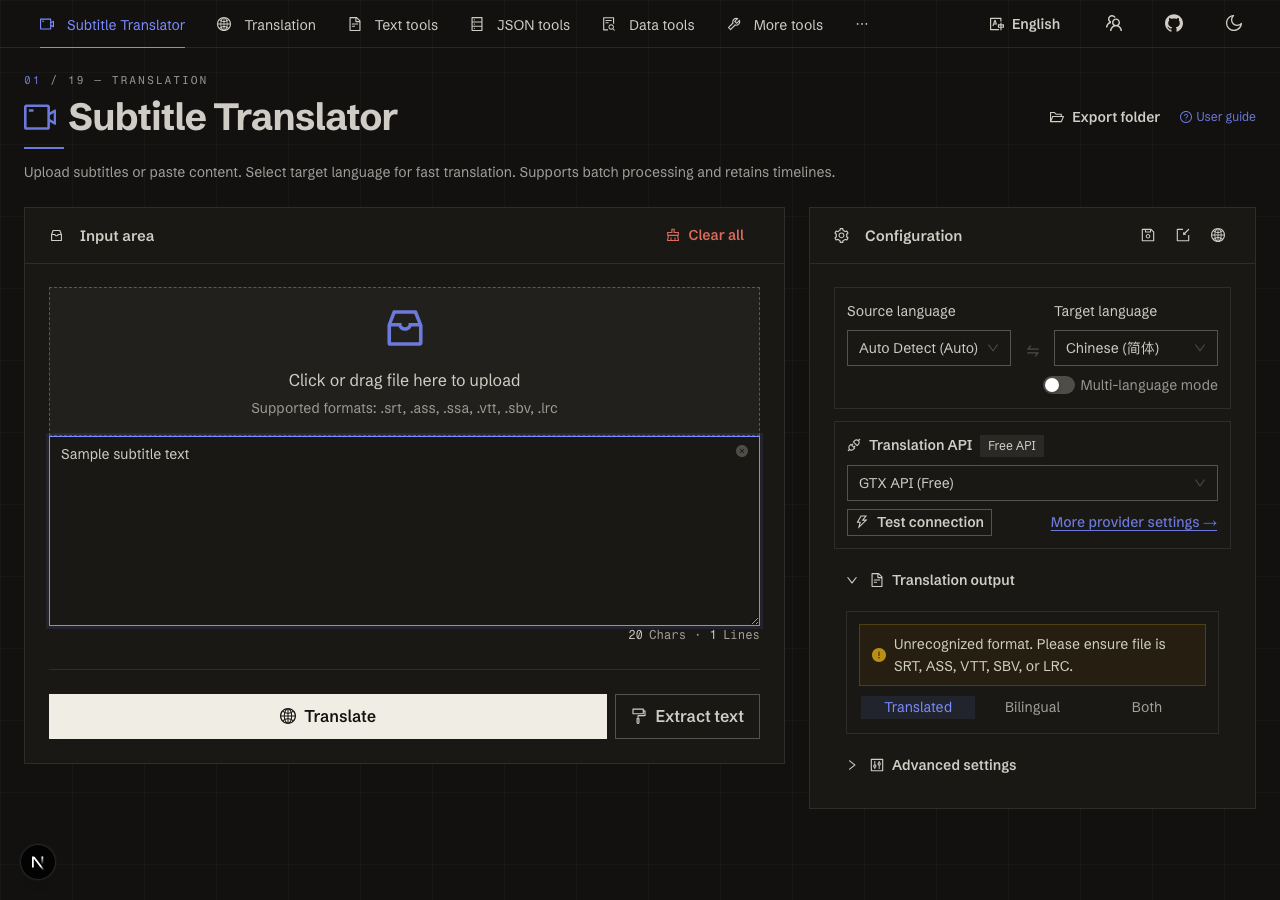Open the Source language dropdown
1280x900 pixels.
tap(929, 348)
